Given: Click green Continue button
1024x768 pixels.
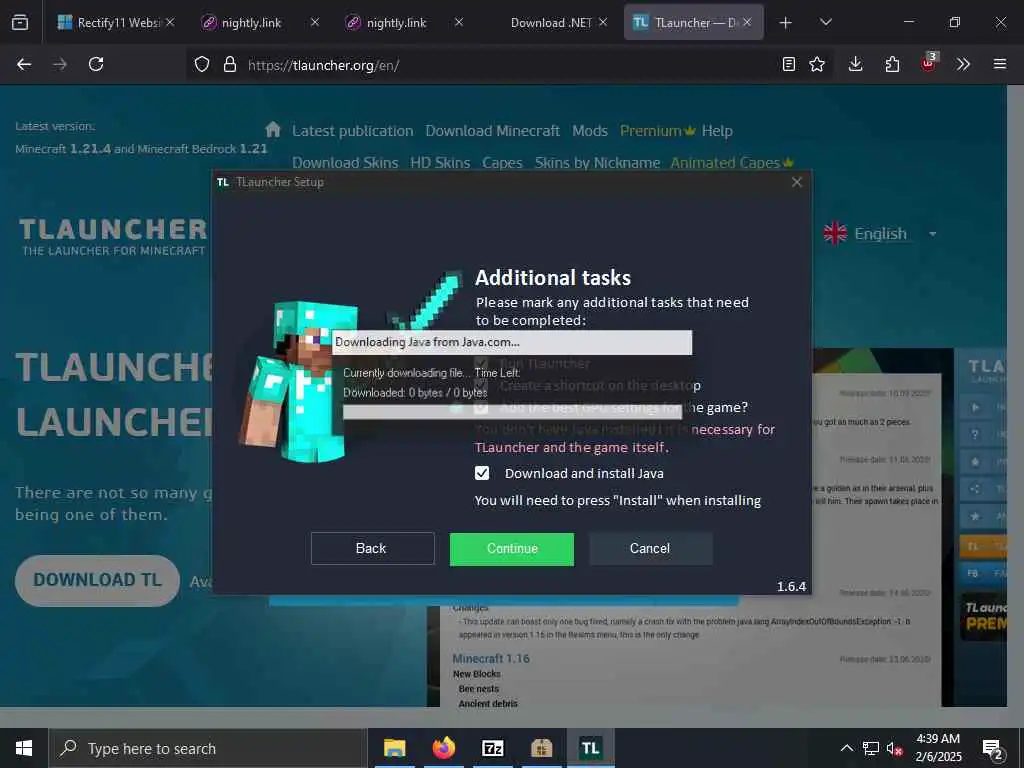Looking at the screenshot, I should pos(512,549).
